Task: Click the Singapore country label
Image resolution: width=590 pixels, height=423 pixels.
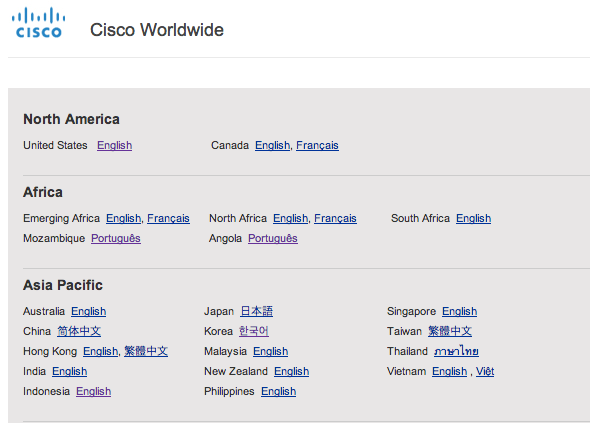Action: point(412,311)
